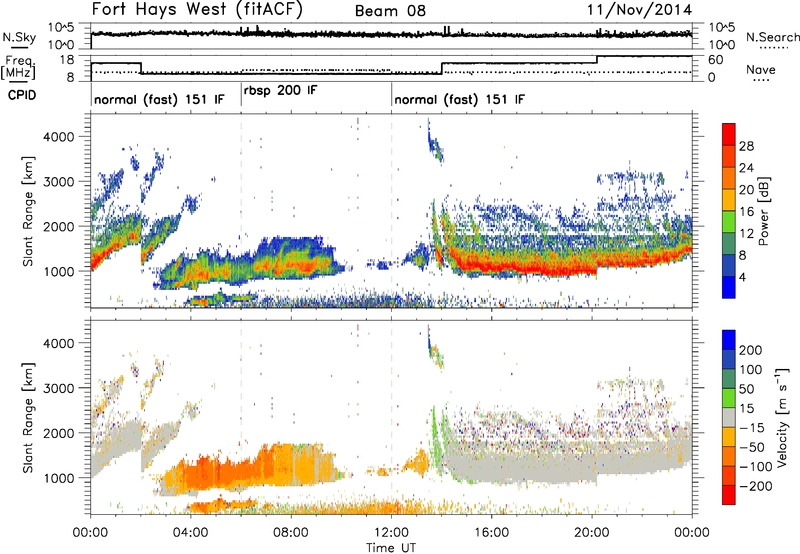Select the 'rbsp 200 IF' label
This screenshot has height=554, width=800.
pos(280,91)
